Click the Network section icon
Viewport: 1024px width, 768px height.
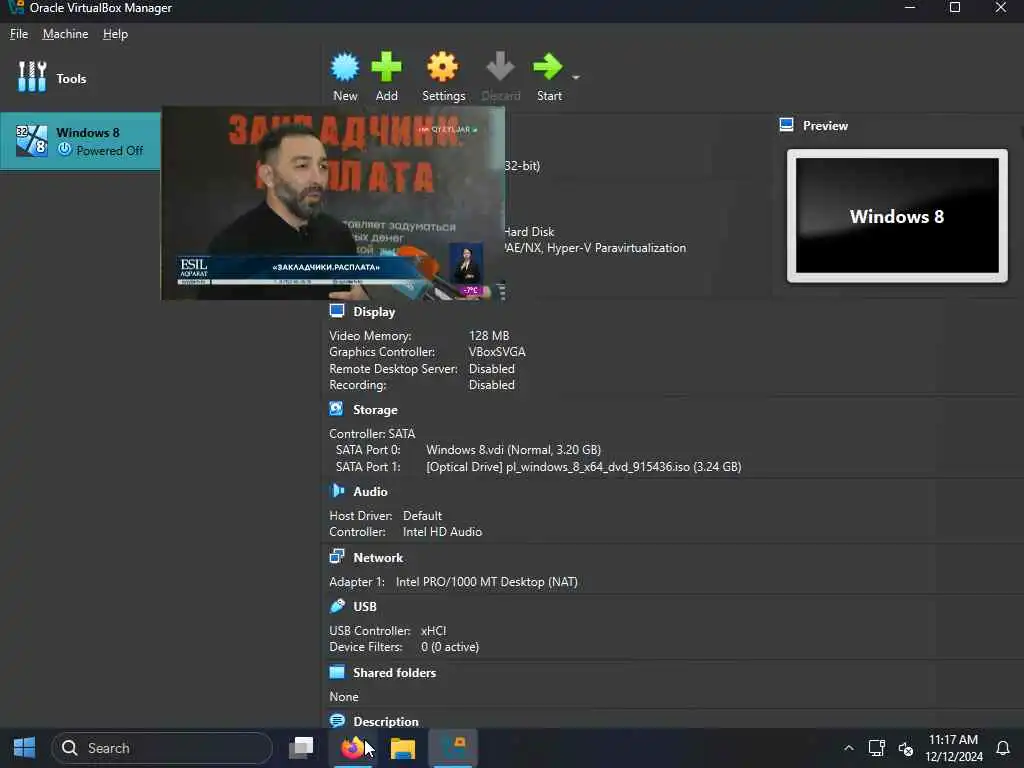tap(337, 556)
